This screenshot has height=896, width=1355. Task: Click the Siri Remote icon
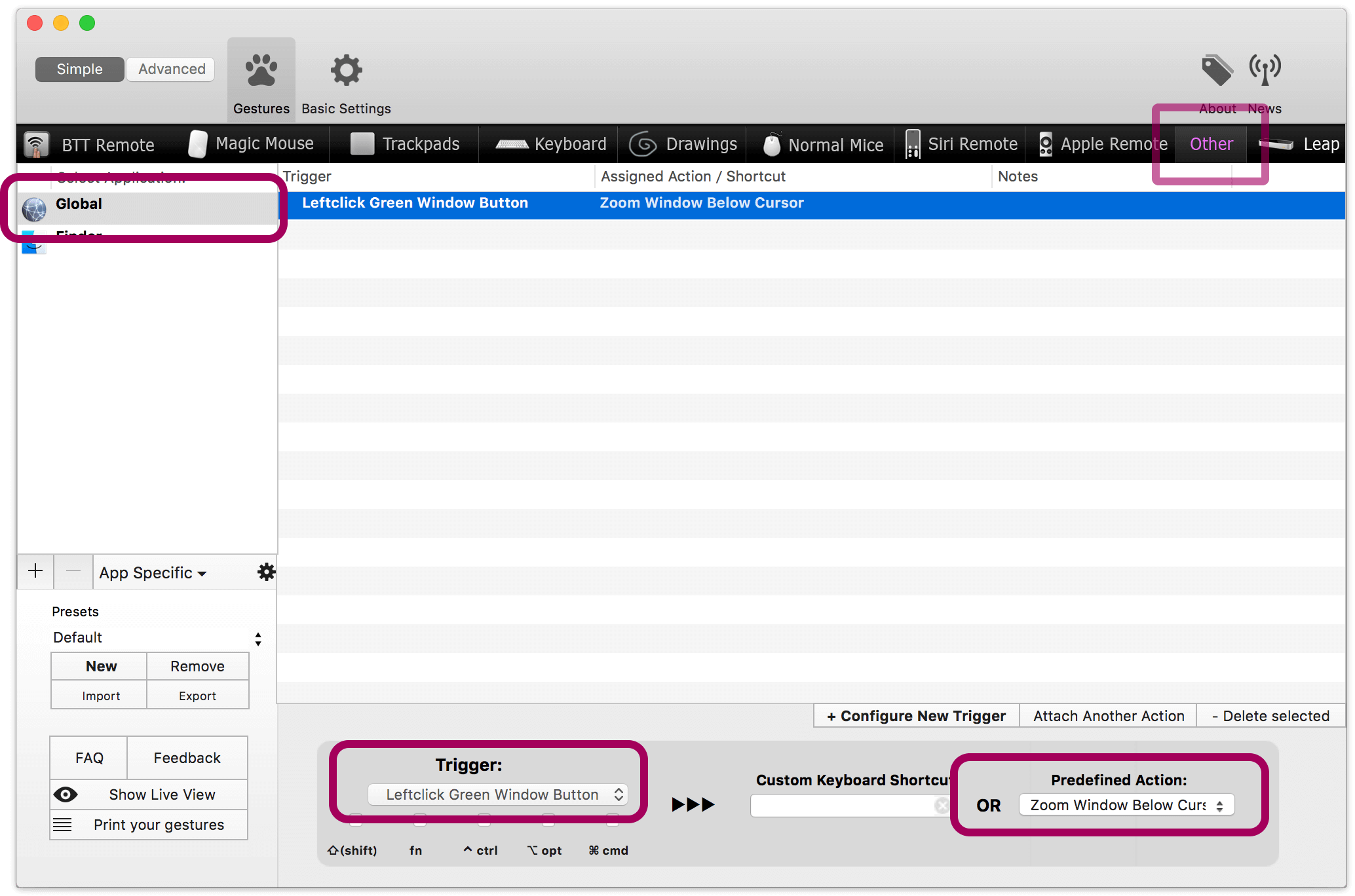[913, 144]
